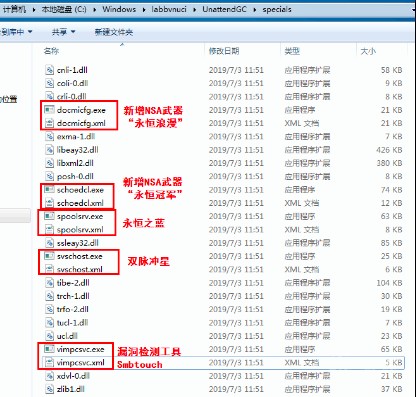Click the 74 KB size cell
416x397 pixels.
click(x=392, y=190)
